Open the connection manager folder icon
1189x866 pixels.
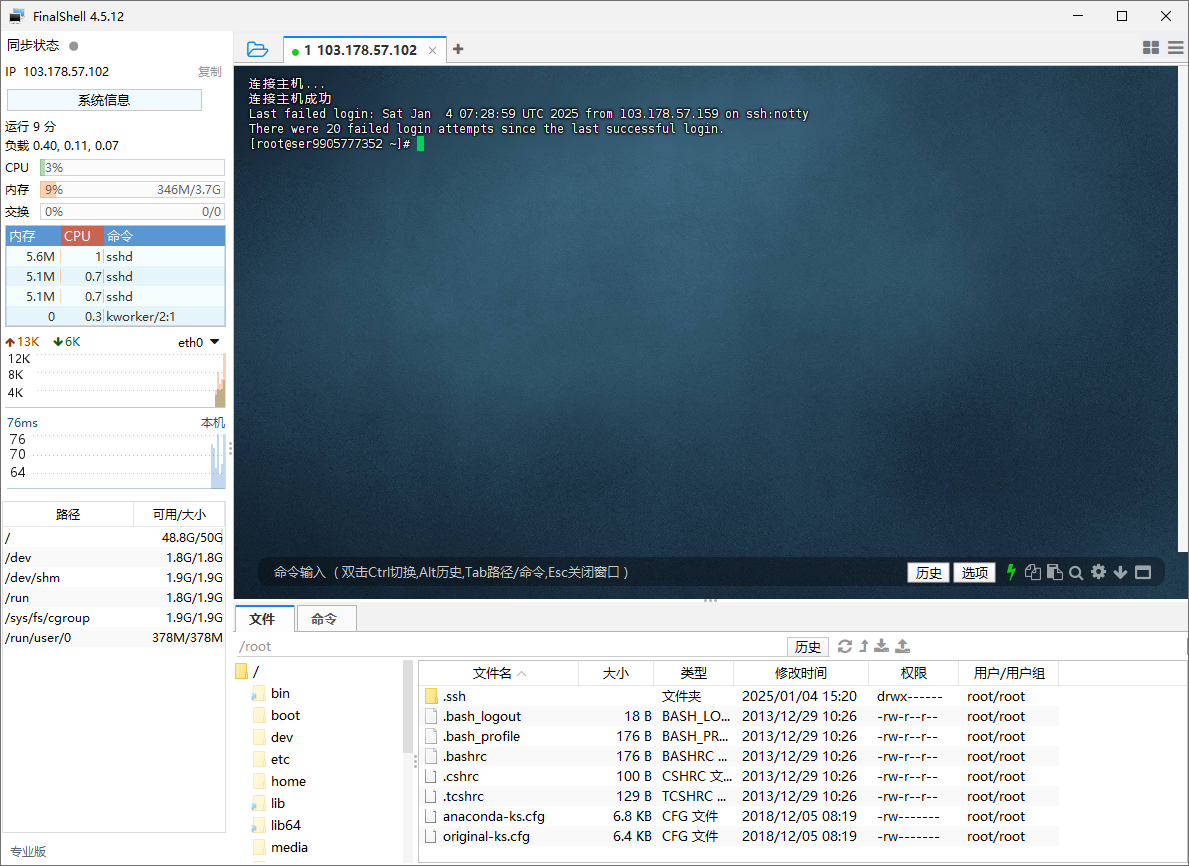[x=257, y=49]
